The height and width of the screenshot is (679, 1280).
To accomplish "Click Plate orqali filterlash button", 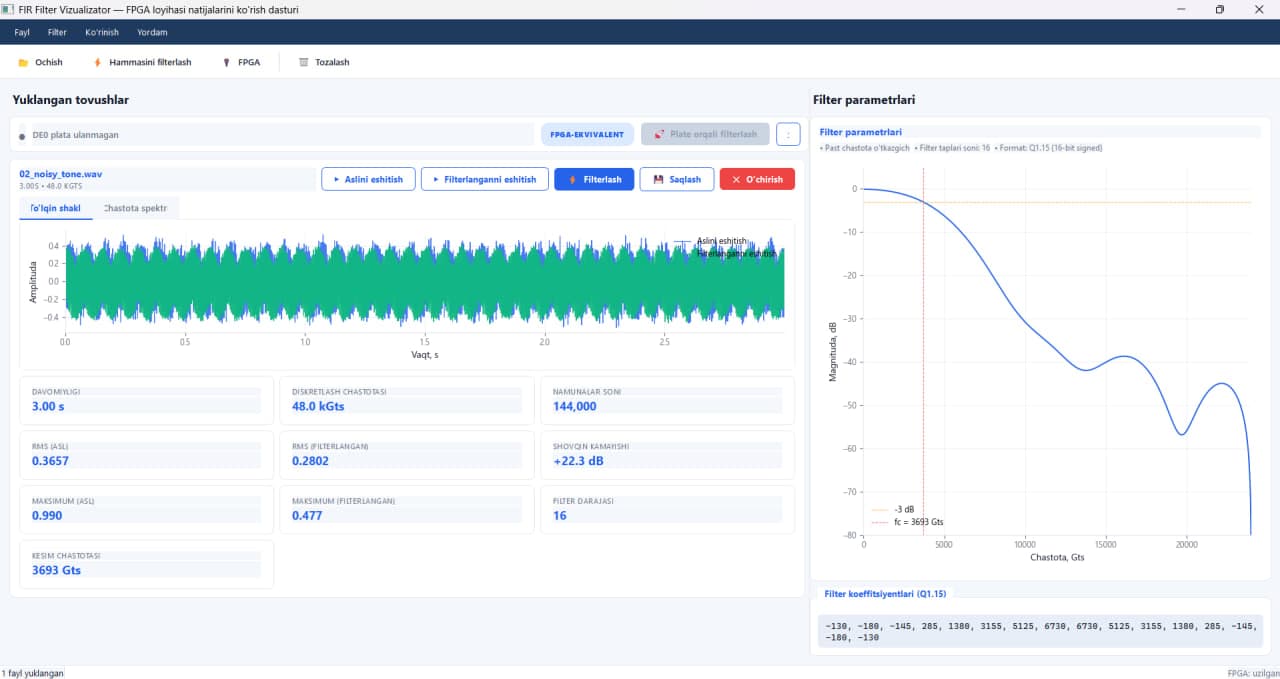I will (x=705, y=134).
